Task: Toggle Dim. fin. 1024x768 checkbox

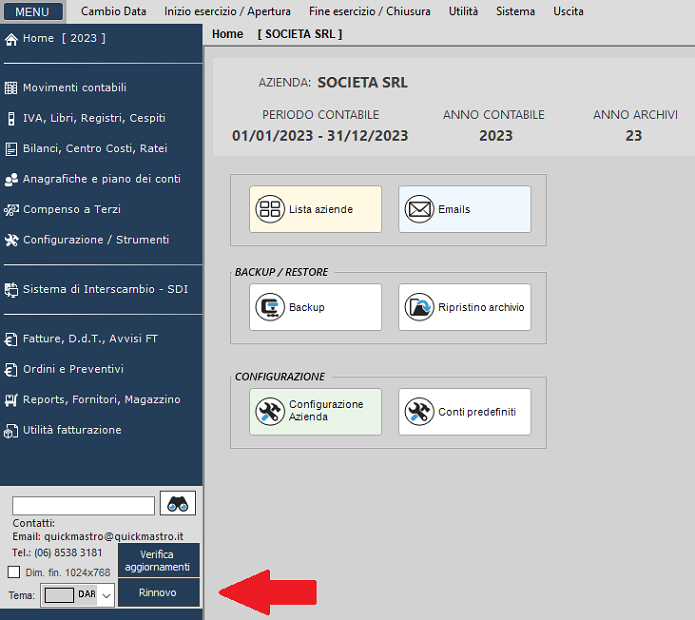Action: tap(14, 572)
